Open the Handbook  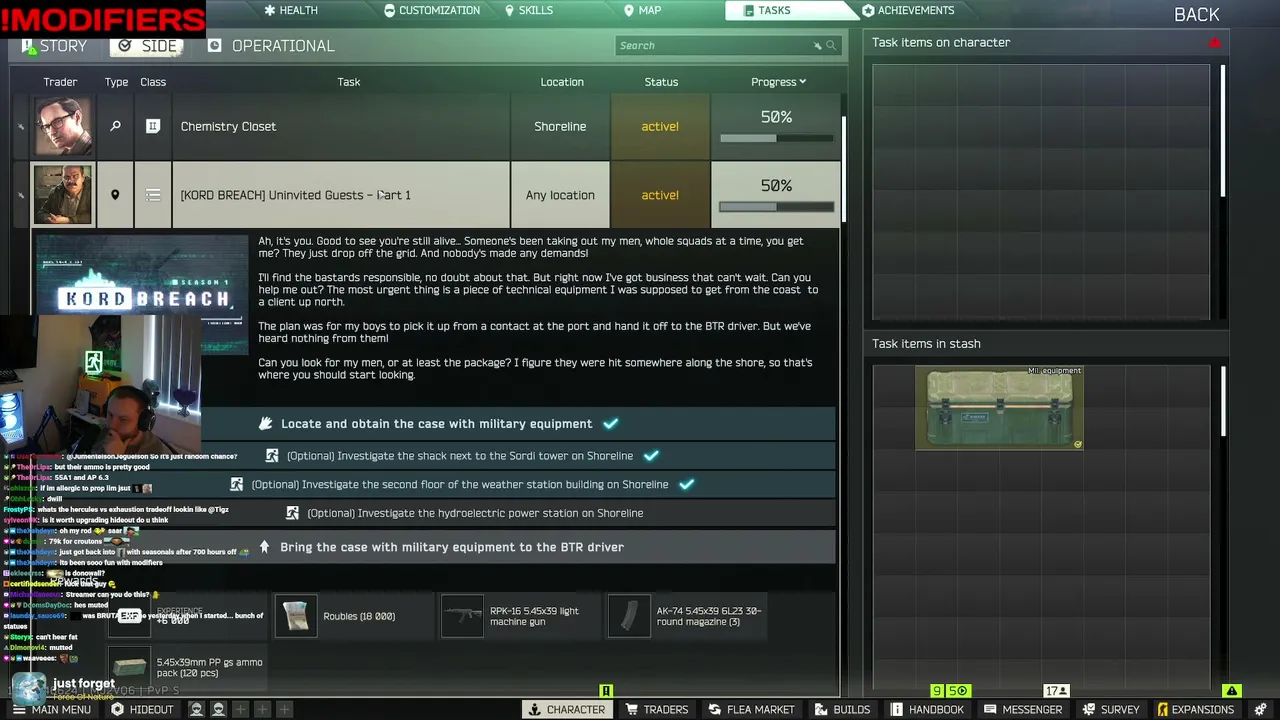point(927,710)
